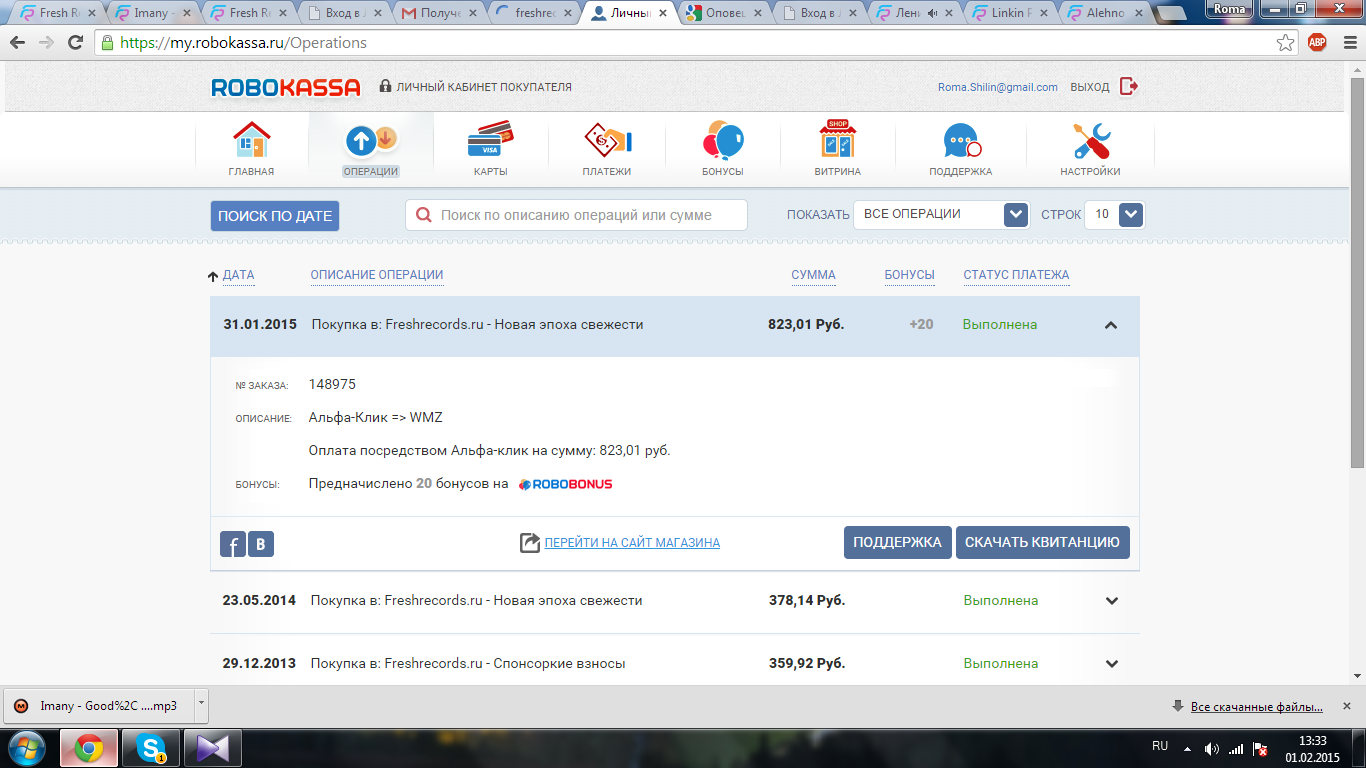Expand the 29.12.2013 operation row
1366x768 pixels.
click(x=1112, y=664)
